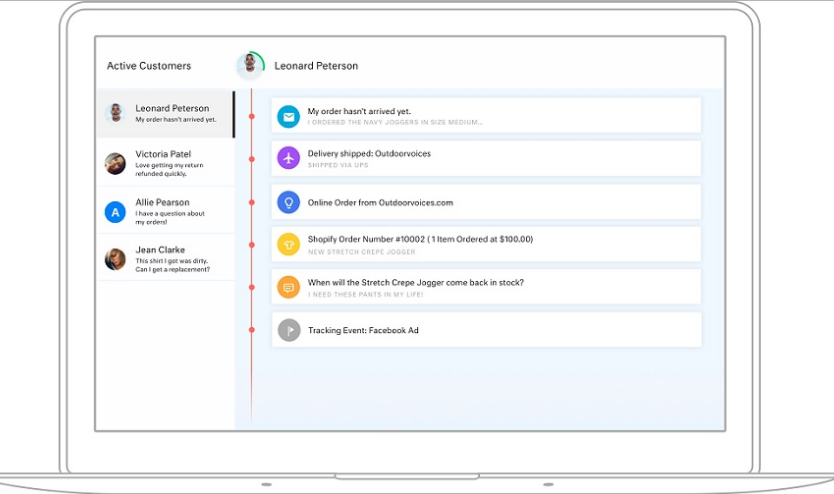This screenshot has width=834, height=494.
Task: Click 'This shirt I got was dirty' preview
Action: tap(172, 265)
